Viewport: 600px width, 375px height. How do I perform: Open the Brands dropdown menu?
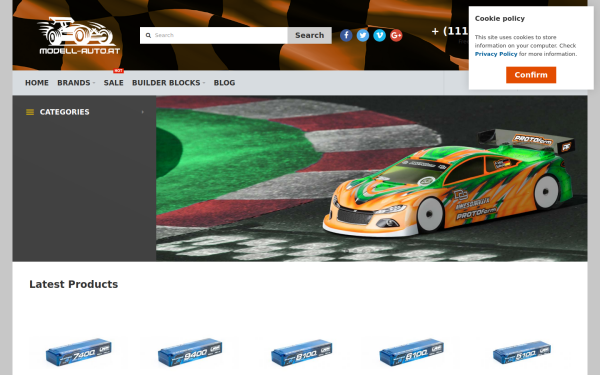(76, 83)
